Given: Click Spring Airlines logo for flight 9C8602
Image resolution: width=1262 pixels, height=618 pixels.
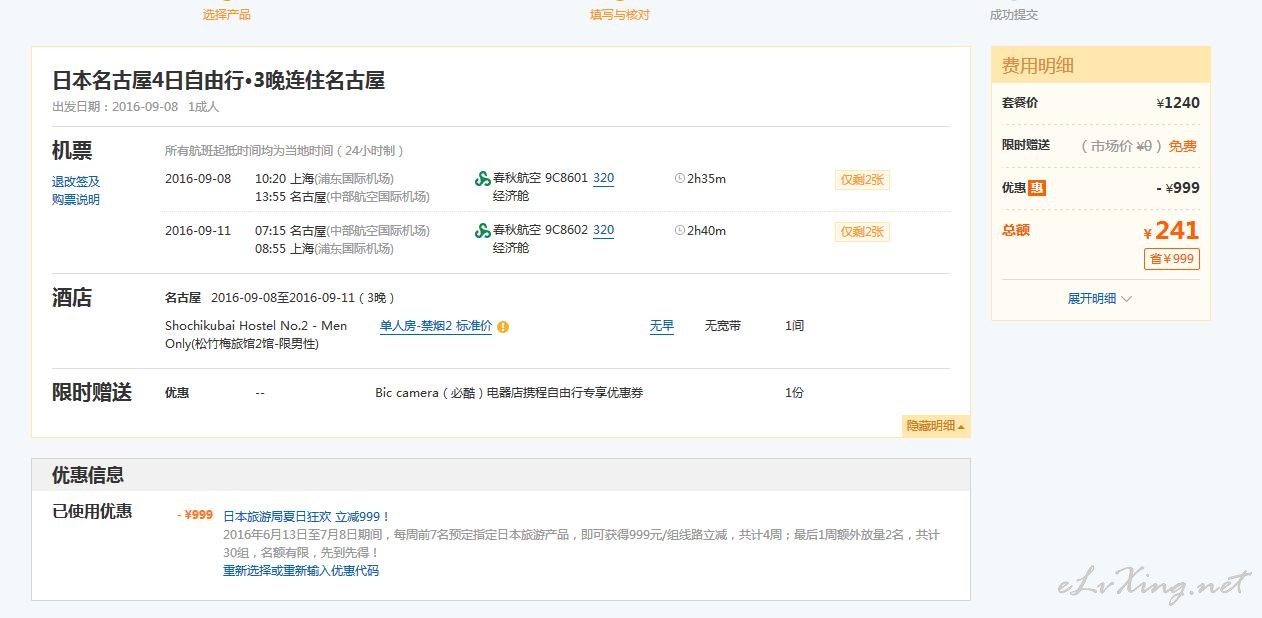Looking at the screenshot, I should (x=483, y=231).
